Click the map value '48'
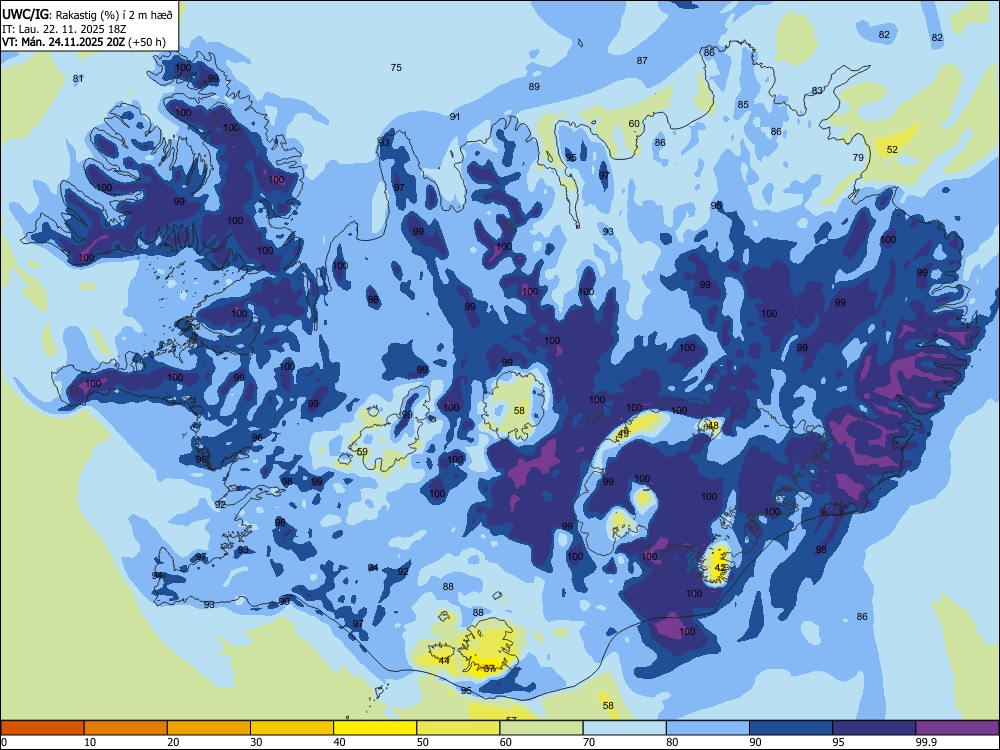Screen dimensions: 1000x750 click(713, 425)
